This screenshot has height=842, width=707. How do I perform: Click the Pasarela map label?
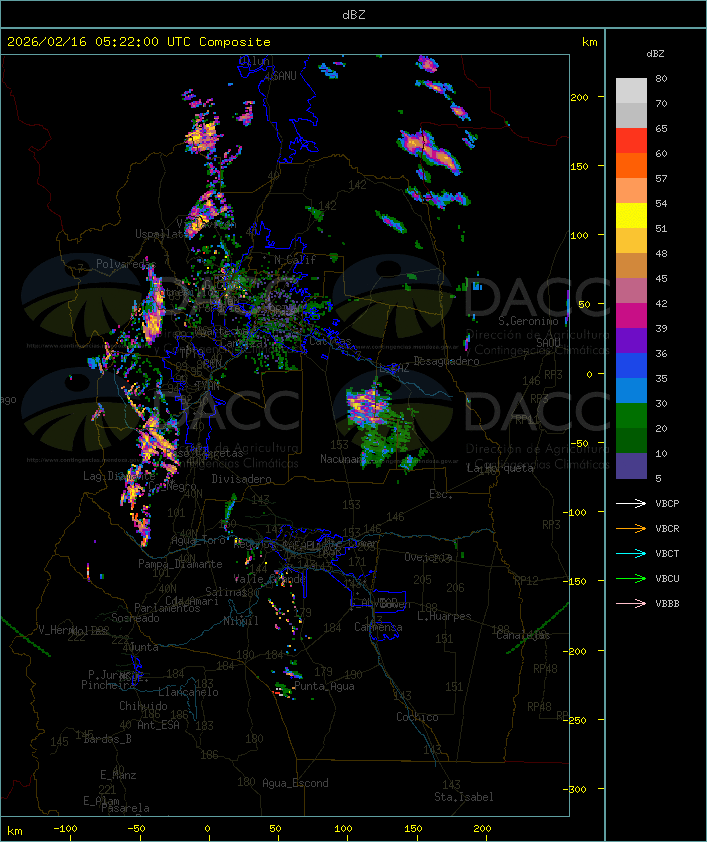(125, 808)
